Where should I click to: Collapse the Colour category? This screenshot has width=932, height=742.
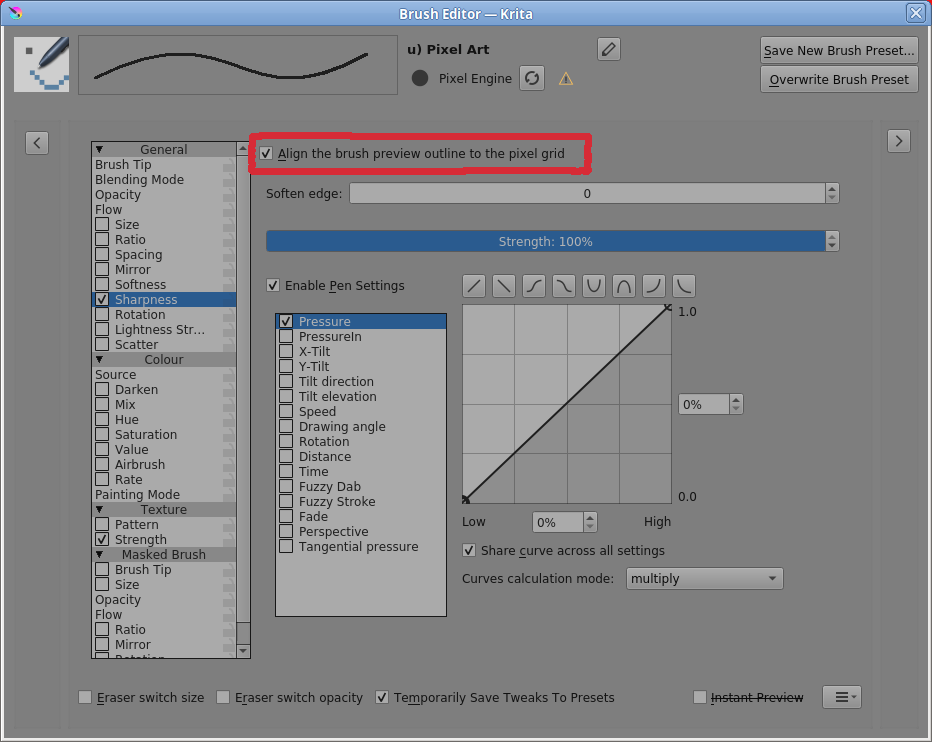click(x=99, y=359)
